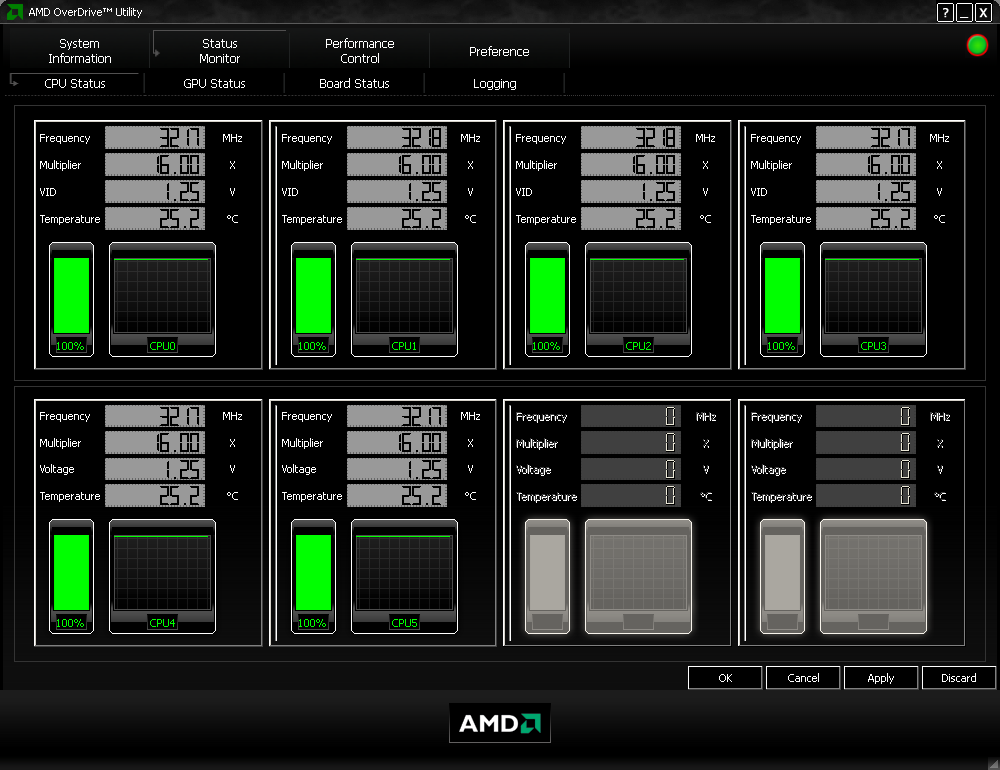
Task: Go to the Preference tab
Action: click(499, 51)
